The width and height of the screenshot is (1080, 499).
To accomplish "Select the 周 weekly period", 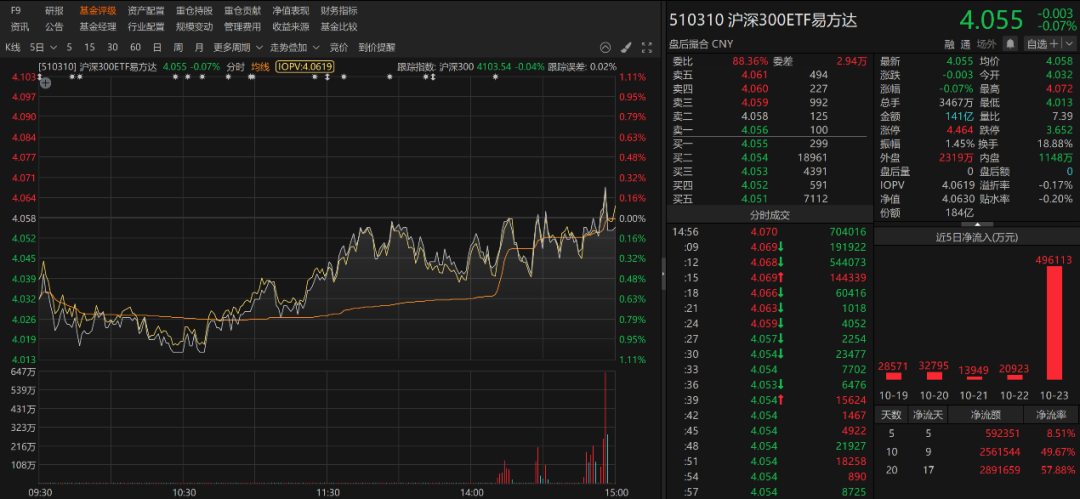I will tap(178, 48).
